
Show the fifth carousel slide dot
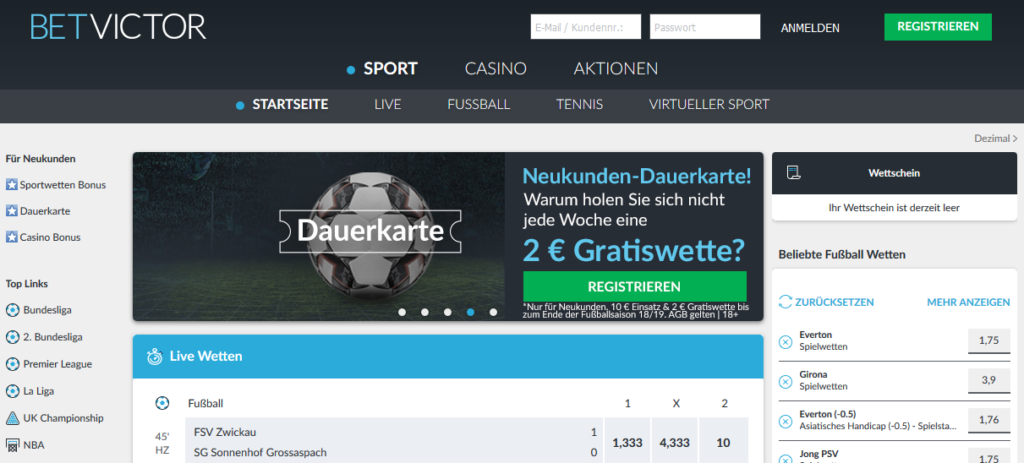click(x=493, y=312)
